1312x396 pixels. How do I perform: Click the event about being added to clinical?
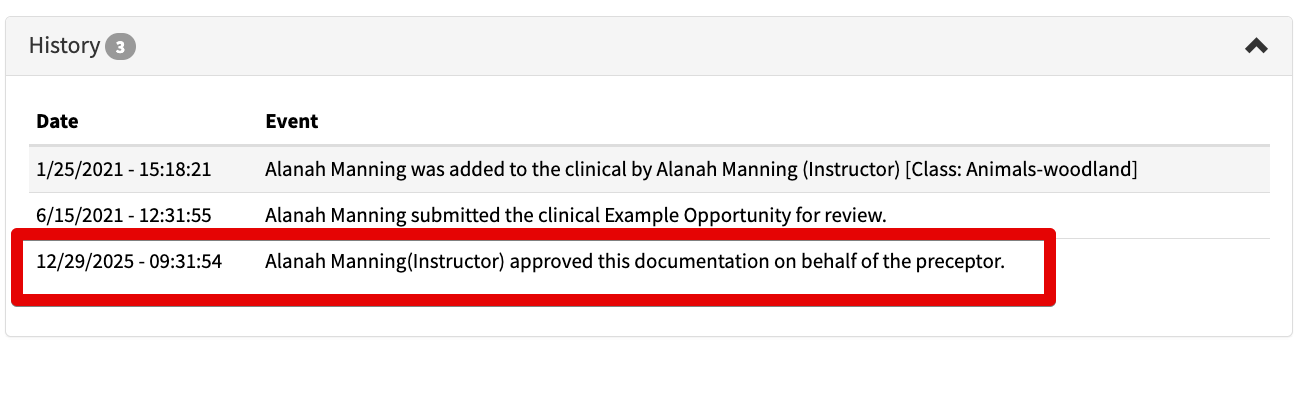click(x=701, y=169)
